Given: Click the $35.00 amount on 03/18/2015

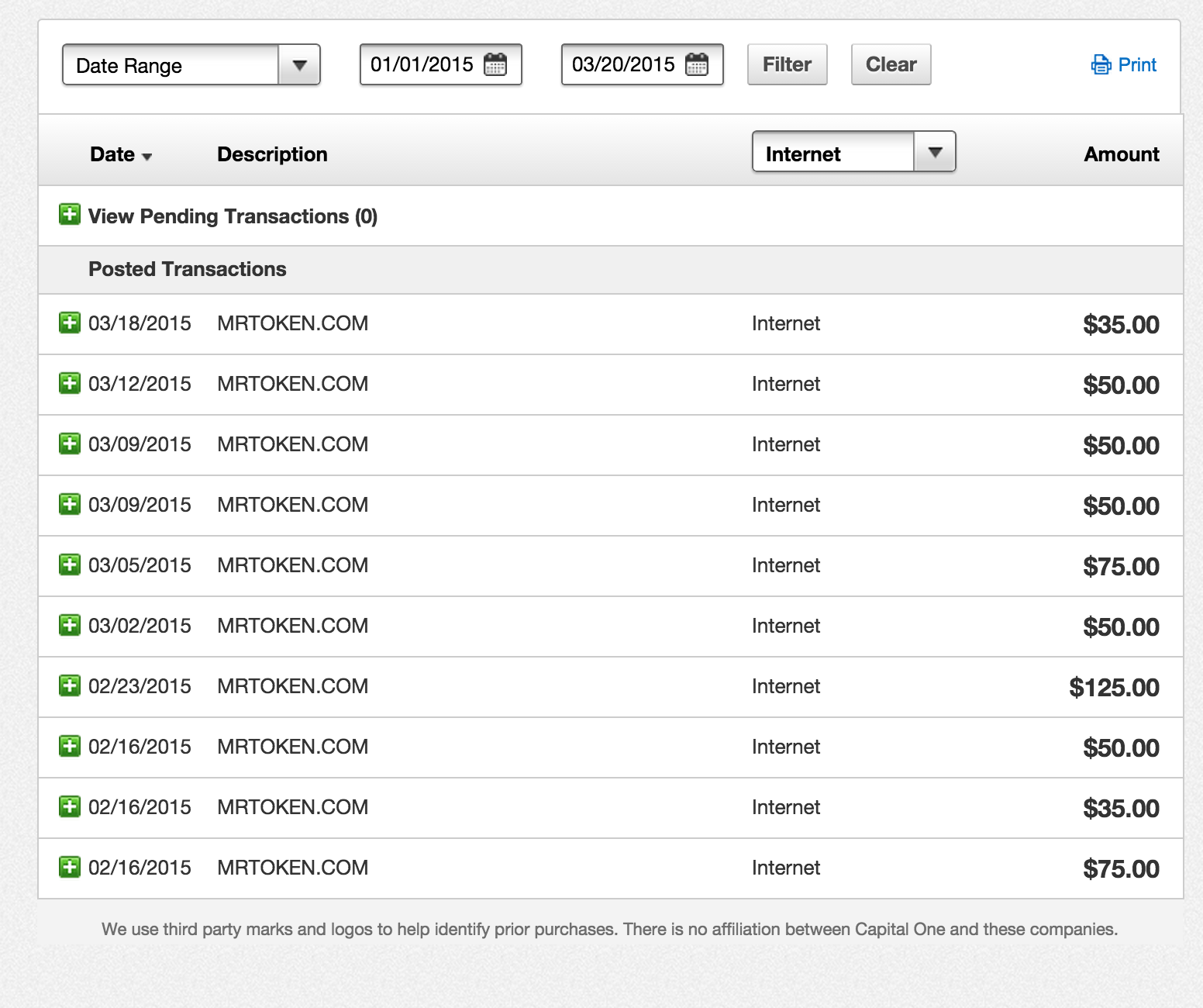Looking at the screenshot, I should coord(1121,324).
